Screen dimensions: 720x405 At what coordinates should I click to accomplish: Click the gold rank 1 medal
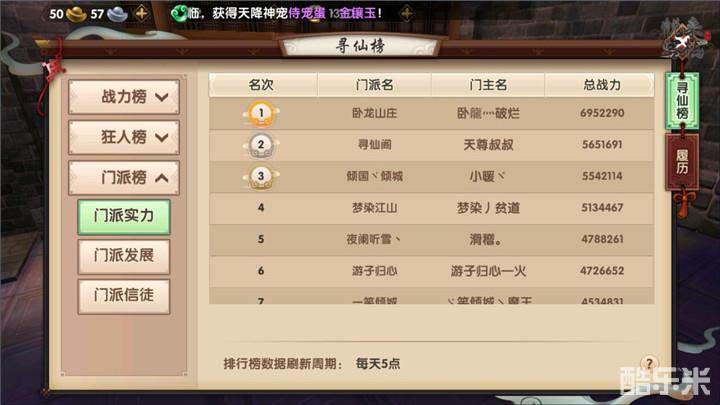tap(261, 113)
